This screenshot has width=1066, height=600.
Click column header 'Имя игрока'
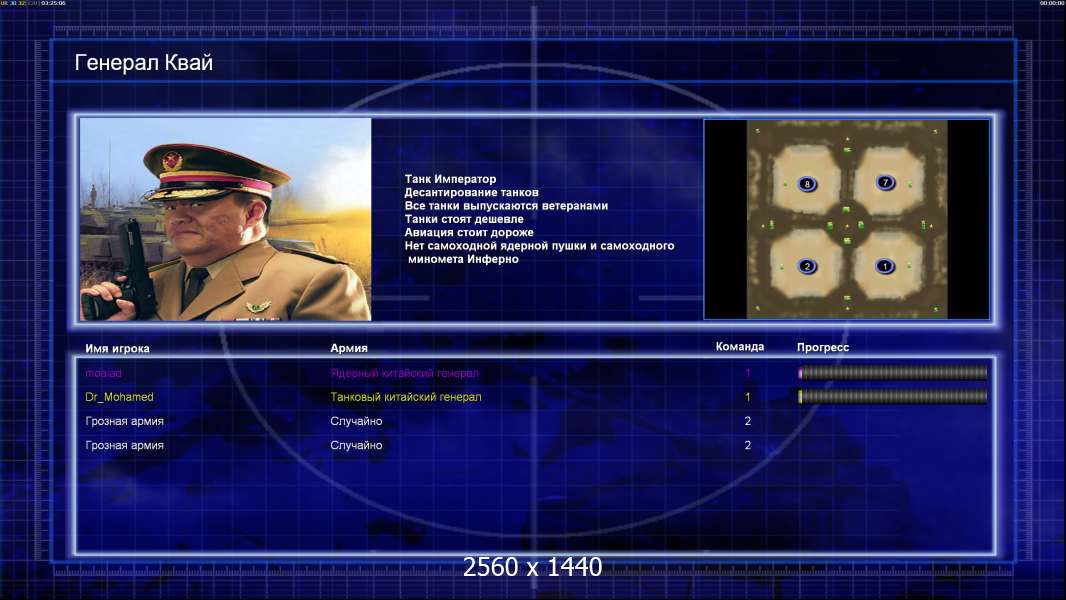[x=117, y=349]
